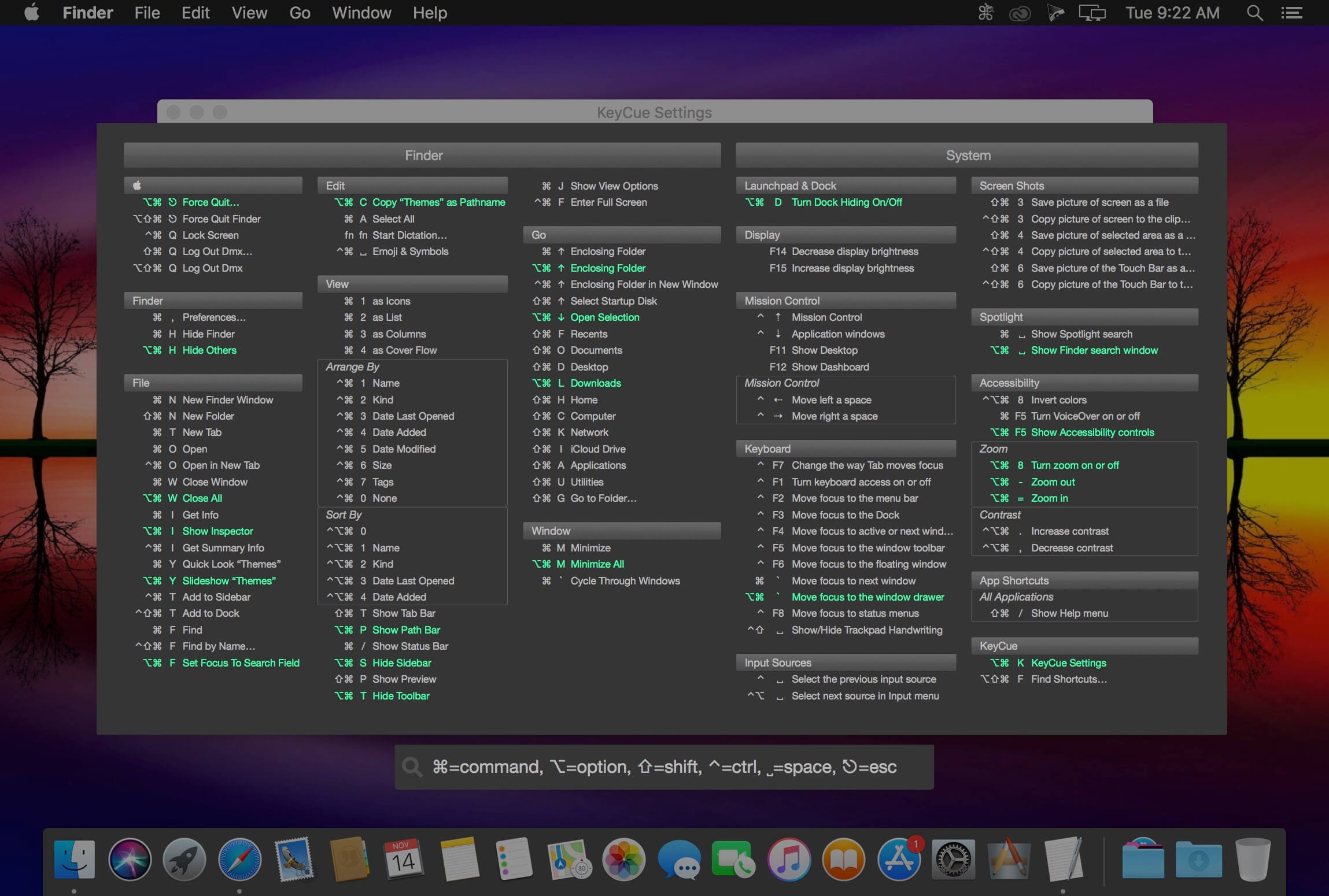Screen dimensions: 1329x896
Task: Click 'Hide Toolbar' entry
Action: [401, 696]
